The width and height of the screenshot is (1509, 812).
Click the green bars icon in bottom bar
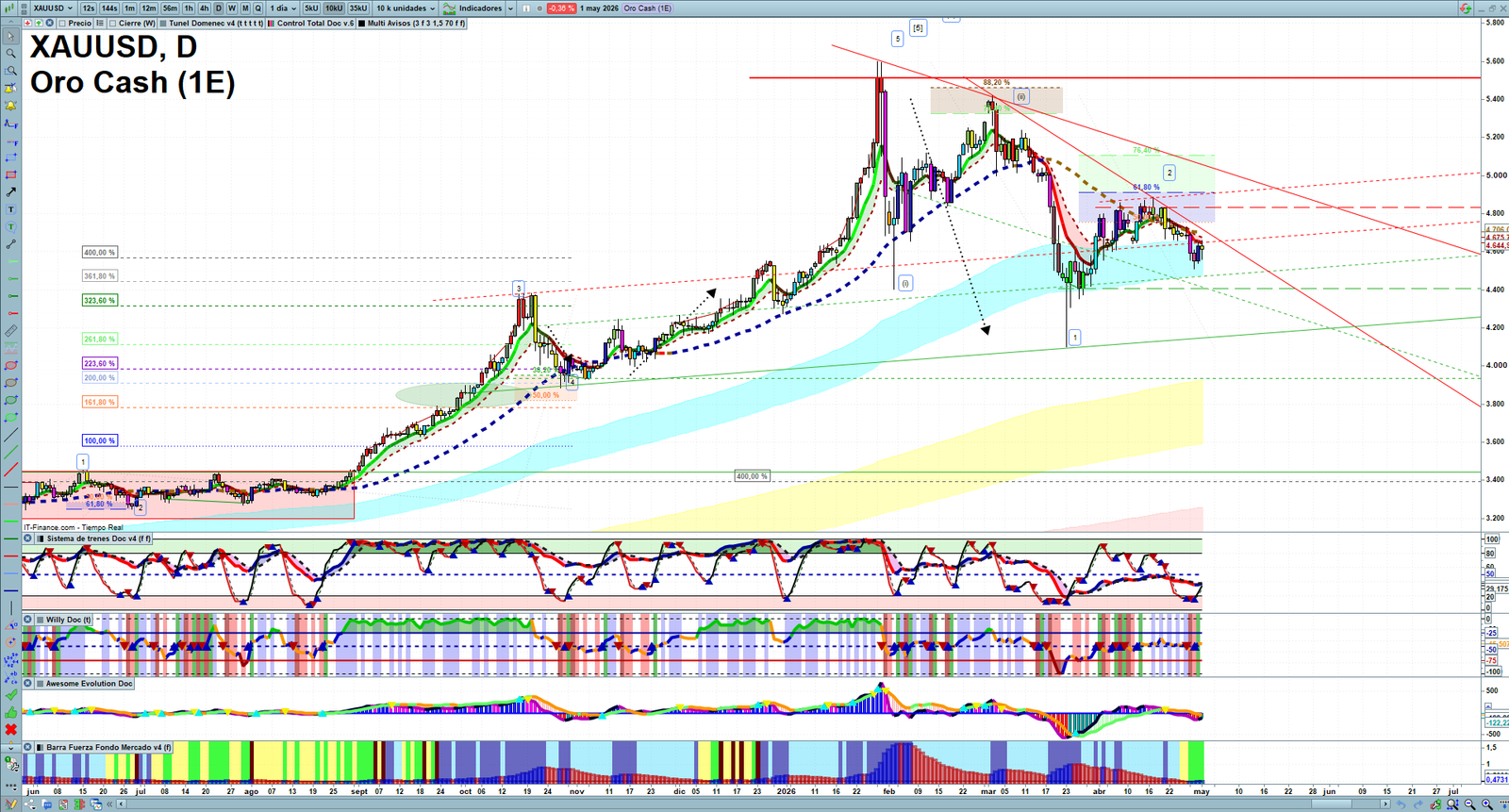pos(79,804)
